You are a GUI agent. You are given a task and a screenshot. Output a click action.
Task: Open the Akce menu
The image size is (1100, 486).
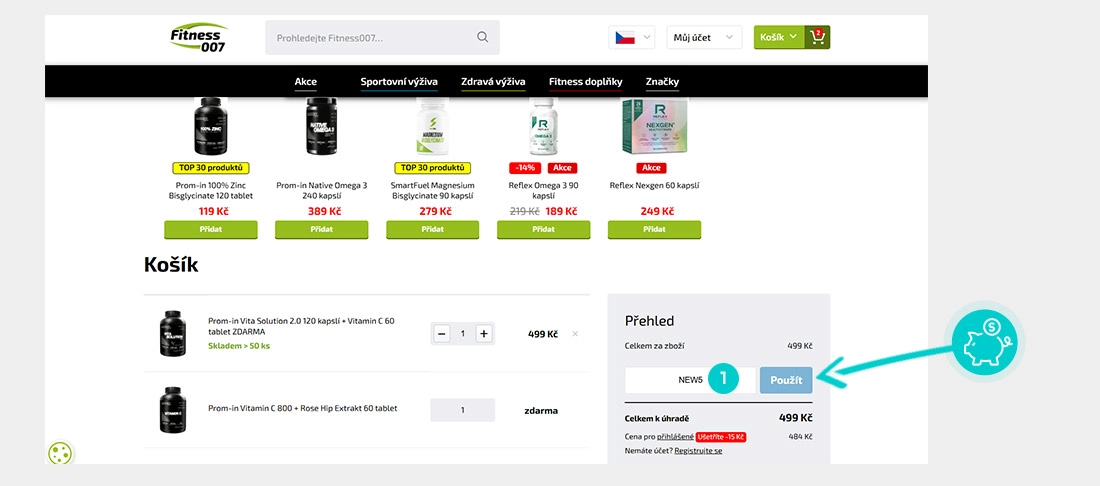pos(306,82)
